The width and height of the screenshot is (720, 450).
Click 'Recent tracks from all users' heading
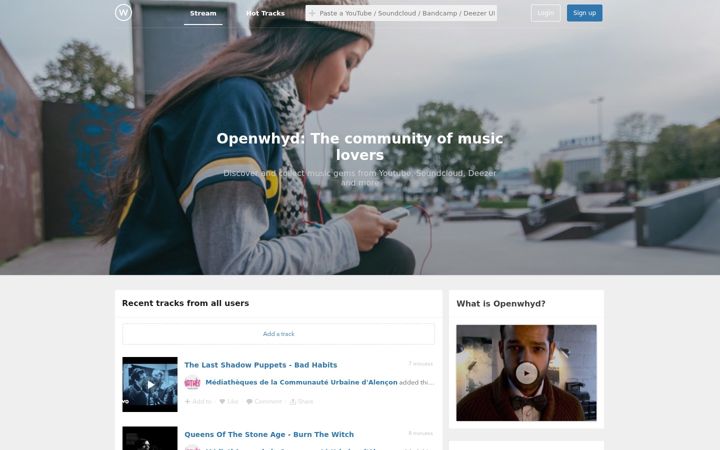(186, 303)
